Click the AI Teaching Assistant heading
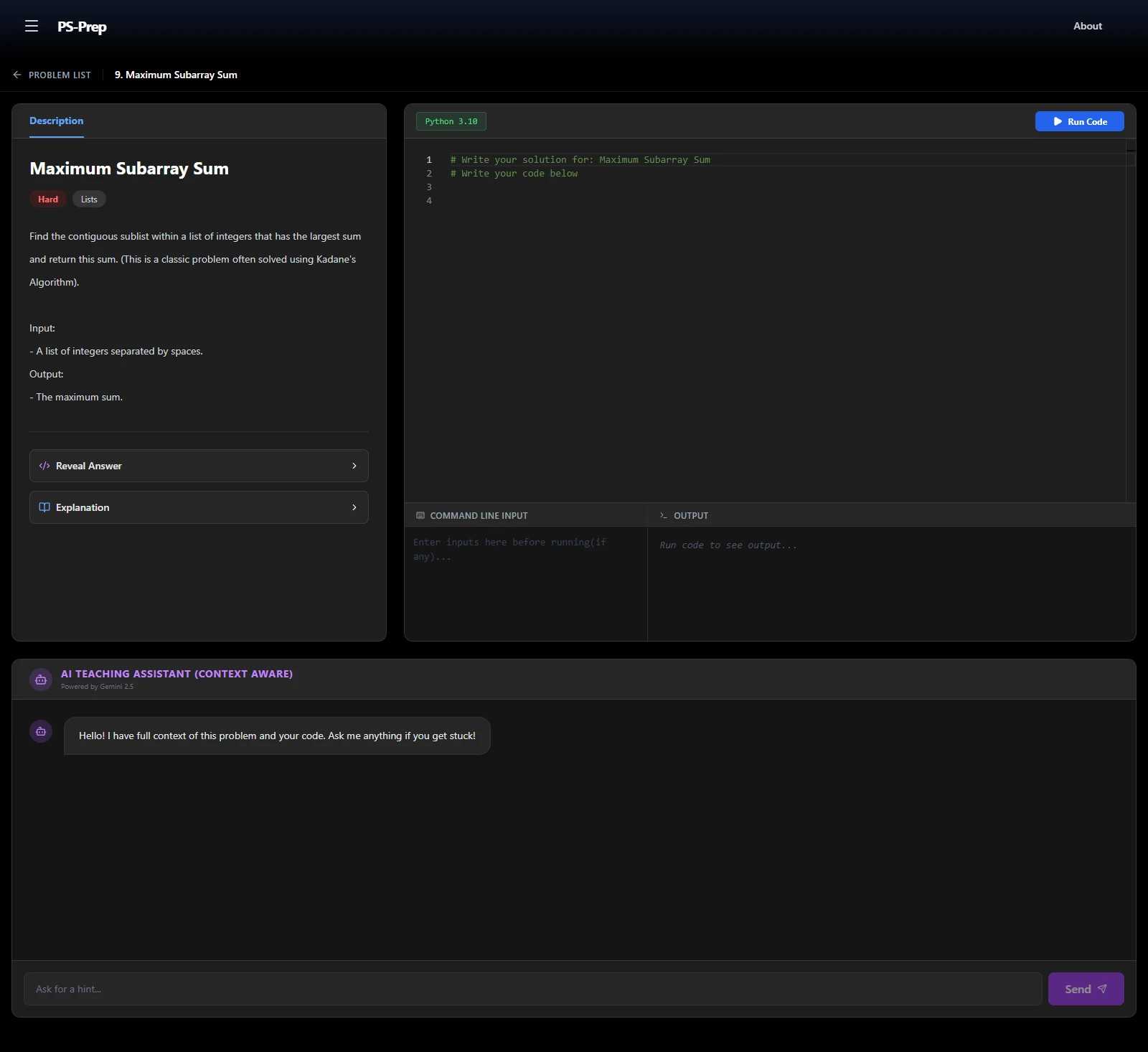The image size is (1148, 1052). 177,674
